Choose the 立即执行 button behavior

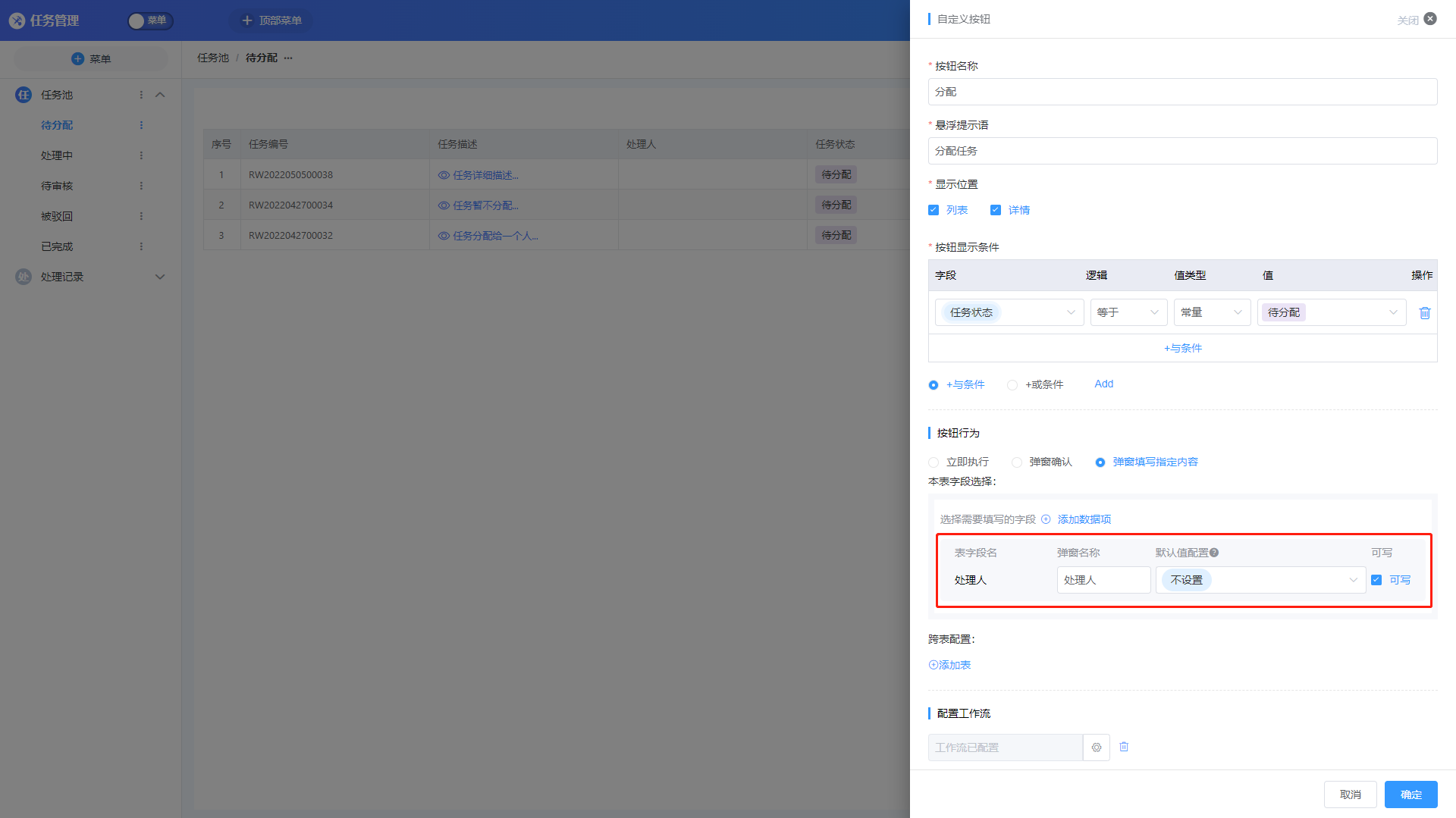[x=934, y=462]
